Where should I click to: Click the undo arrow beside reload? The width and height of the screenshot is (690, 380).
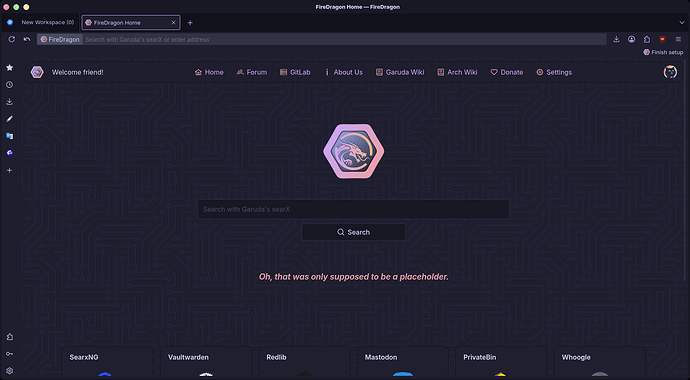[x=27, y=39]
